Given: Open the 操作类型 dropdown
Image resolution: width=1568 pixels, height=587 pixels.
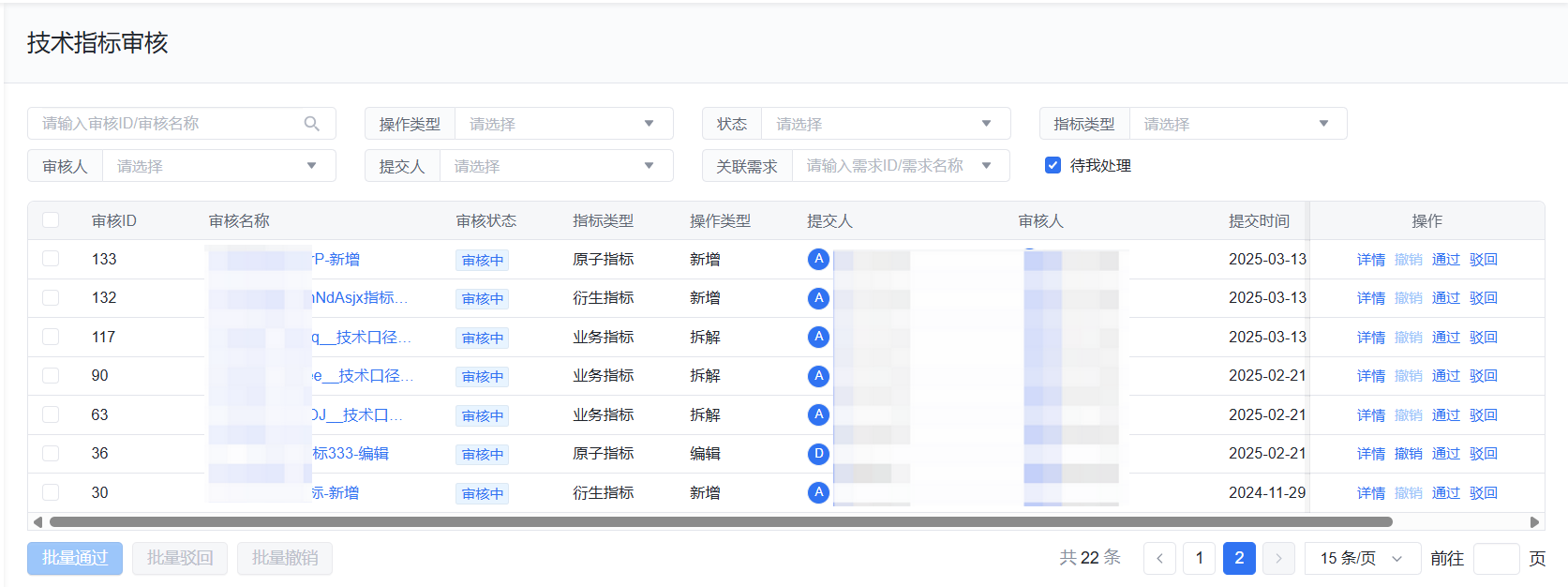Looking at the screenshot, I should (562, 124).
